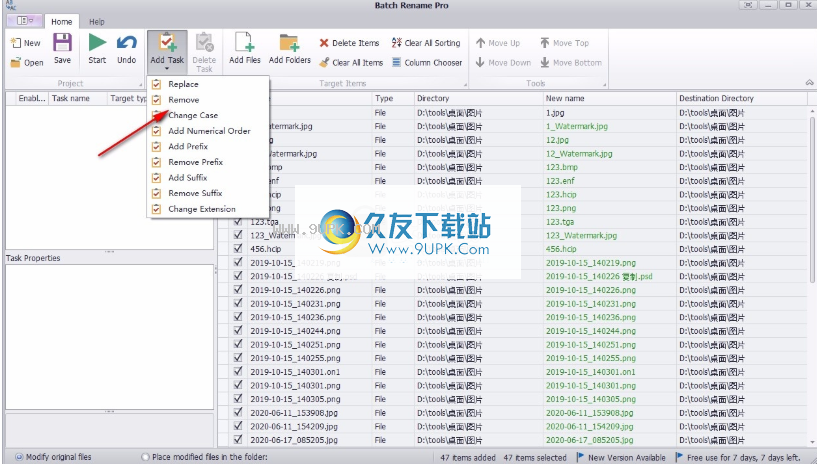817x464 pixels.
Task: Toggle checkbox for 2020-06-17_085205.jpg
Action: click(238, 440)
